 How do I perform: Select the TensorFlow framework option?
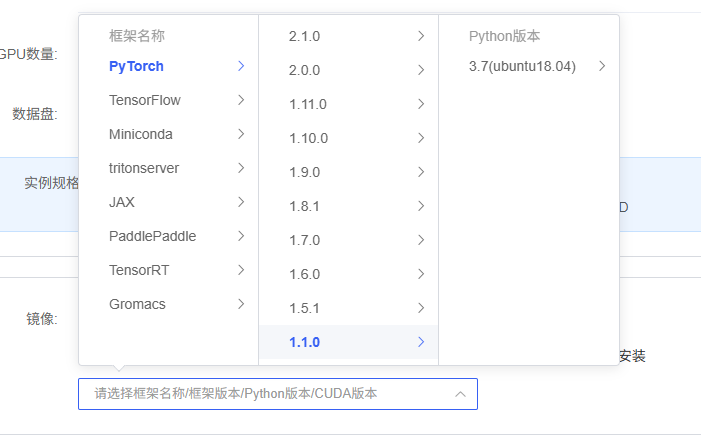pos(168,100)
